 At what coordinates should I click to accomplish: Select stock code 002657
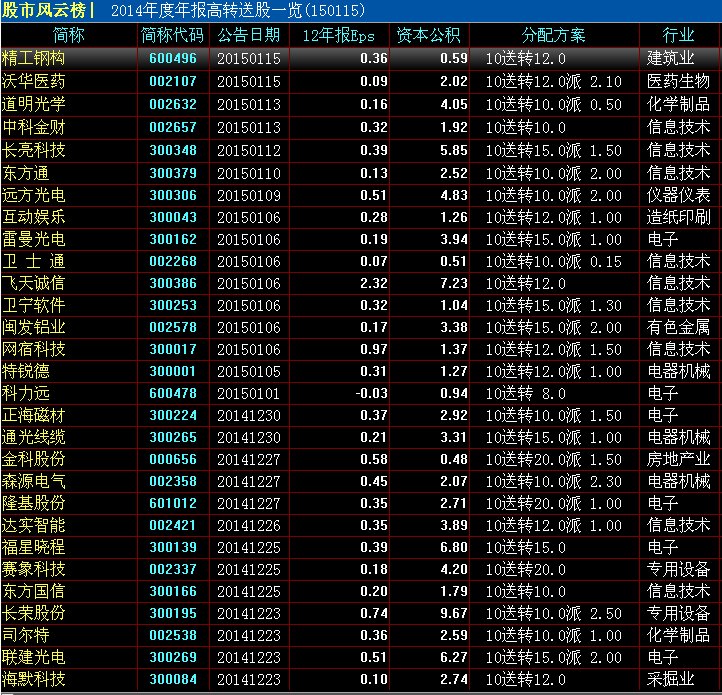173,128
